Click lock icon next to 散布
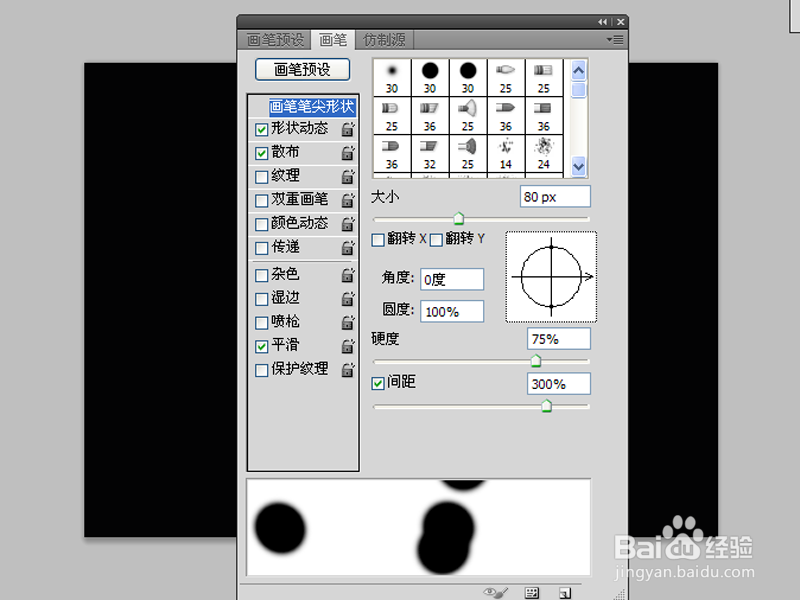Image resolution: width=800 pixels, height=600 pixels. (348, 153)
